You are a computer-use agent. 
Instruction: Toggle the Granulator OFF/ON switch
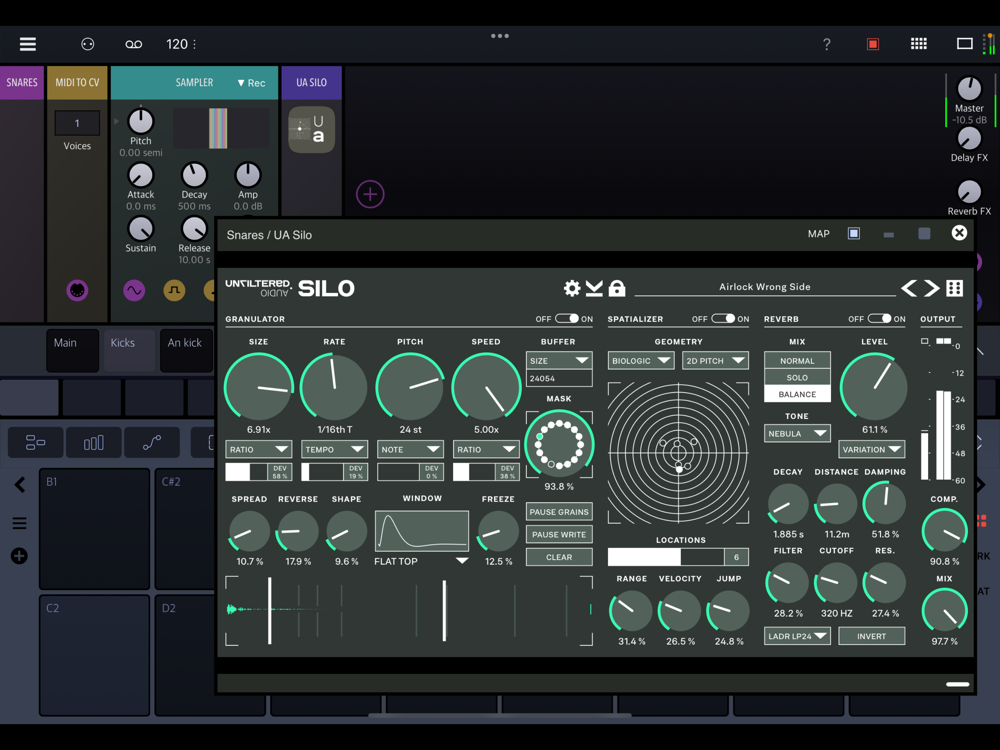pos(566,318)
